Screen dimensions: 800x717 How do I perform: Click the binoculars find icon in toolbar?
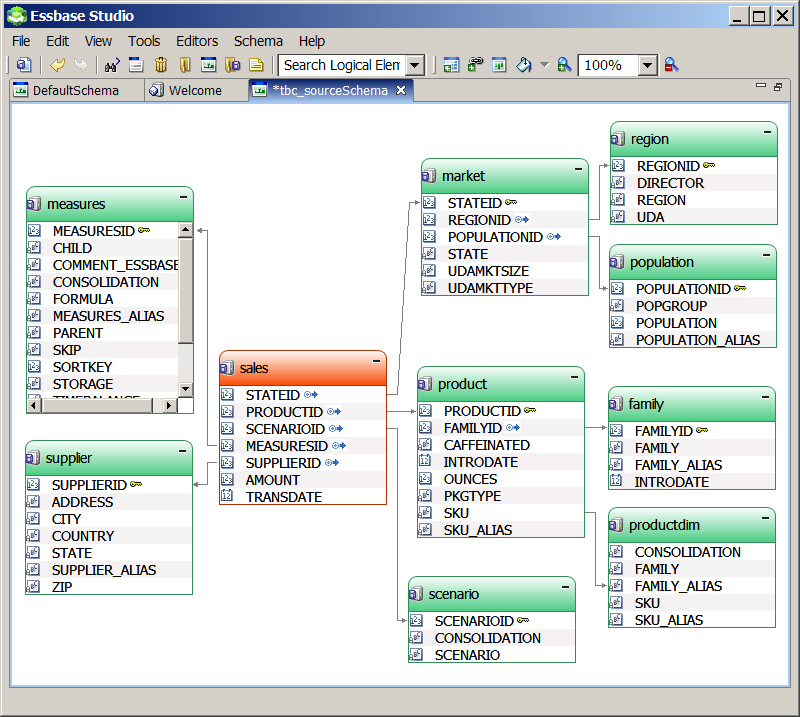pyautogui.click(x=112, y=65)
